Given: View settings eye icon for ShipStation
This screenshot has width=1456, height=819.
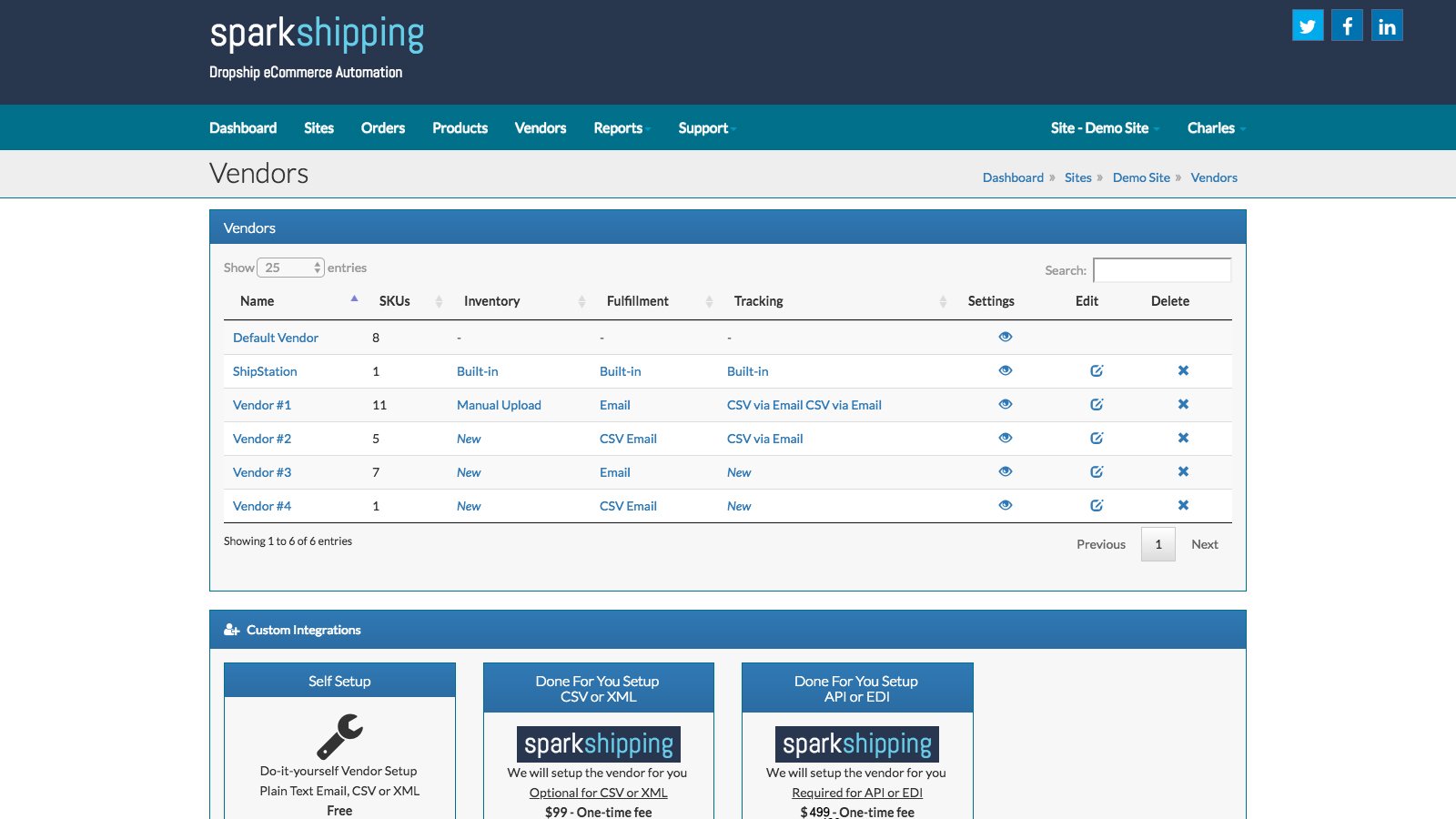Looking at the screenshot, I should (x=1006, y=371).
